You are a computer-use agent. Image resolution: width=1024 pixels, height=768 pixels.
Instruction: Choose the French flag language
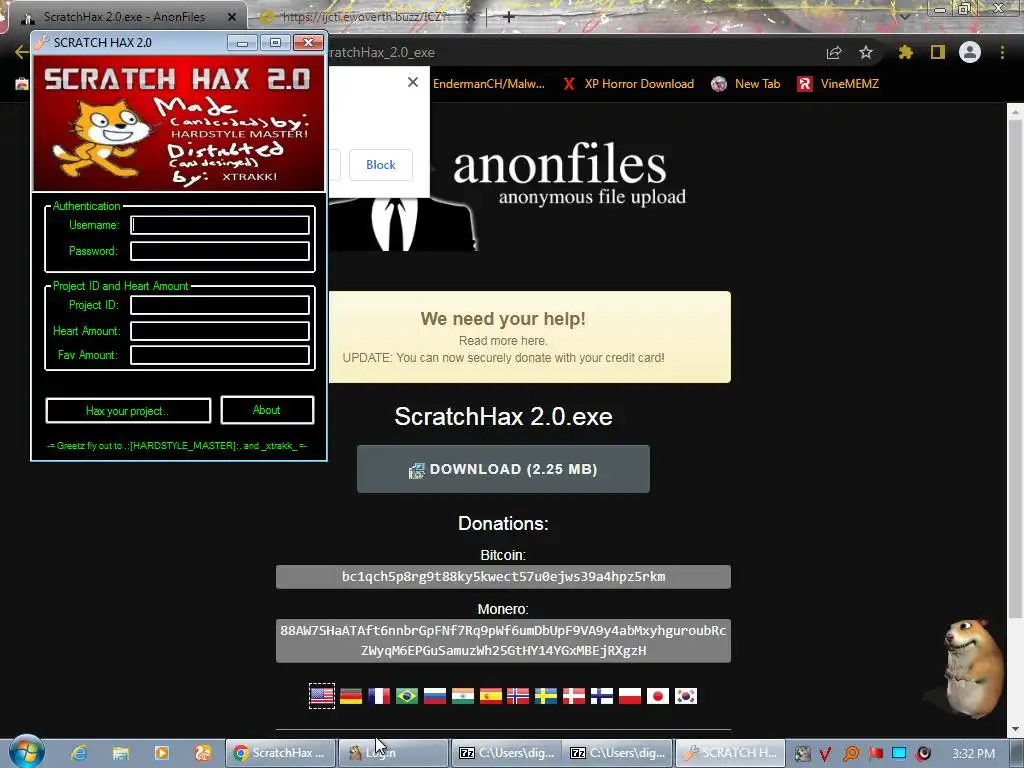click(379, 696)
